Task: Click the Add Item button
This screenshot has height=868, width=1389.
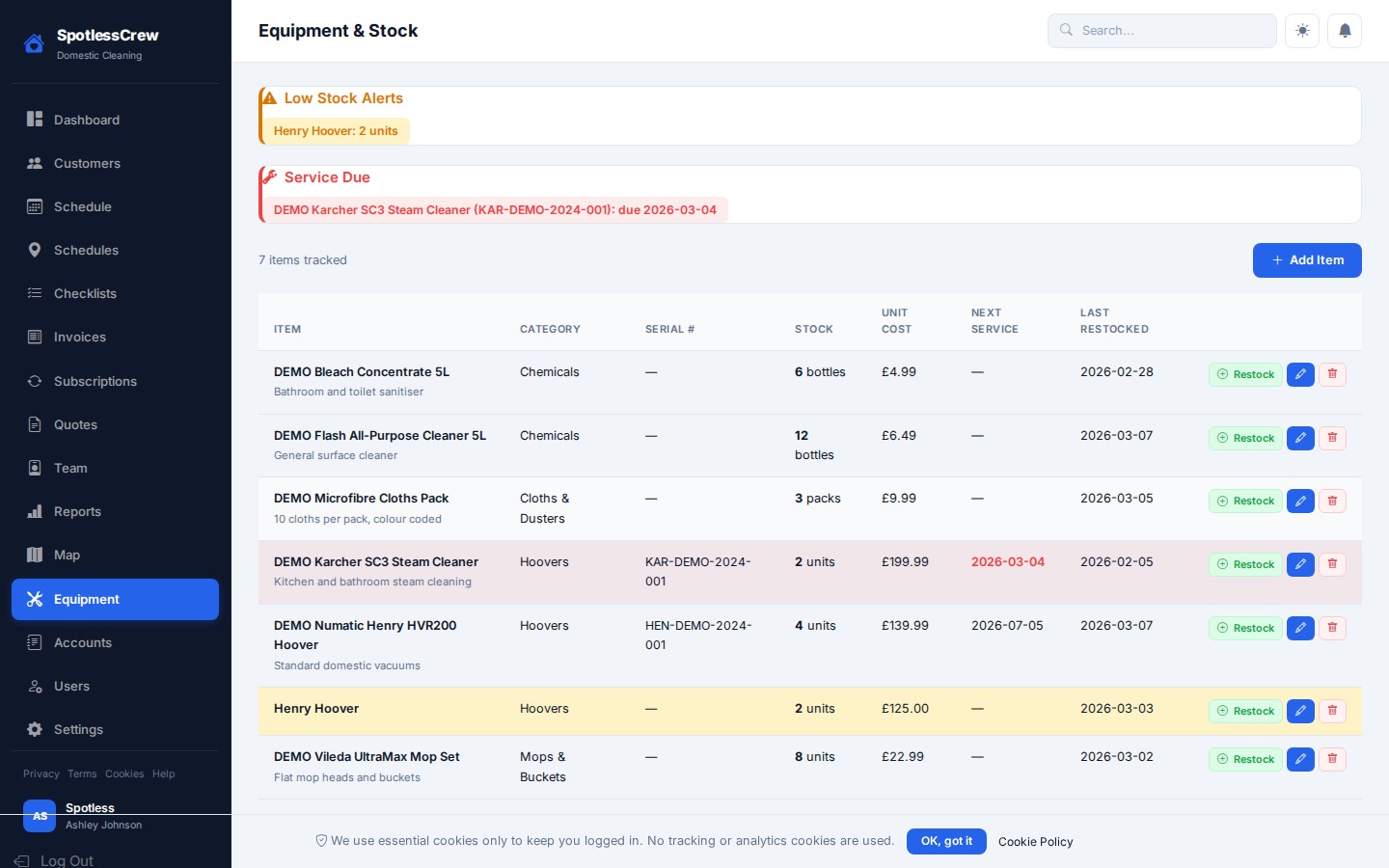Action: coord(1307,260)
